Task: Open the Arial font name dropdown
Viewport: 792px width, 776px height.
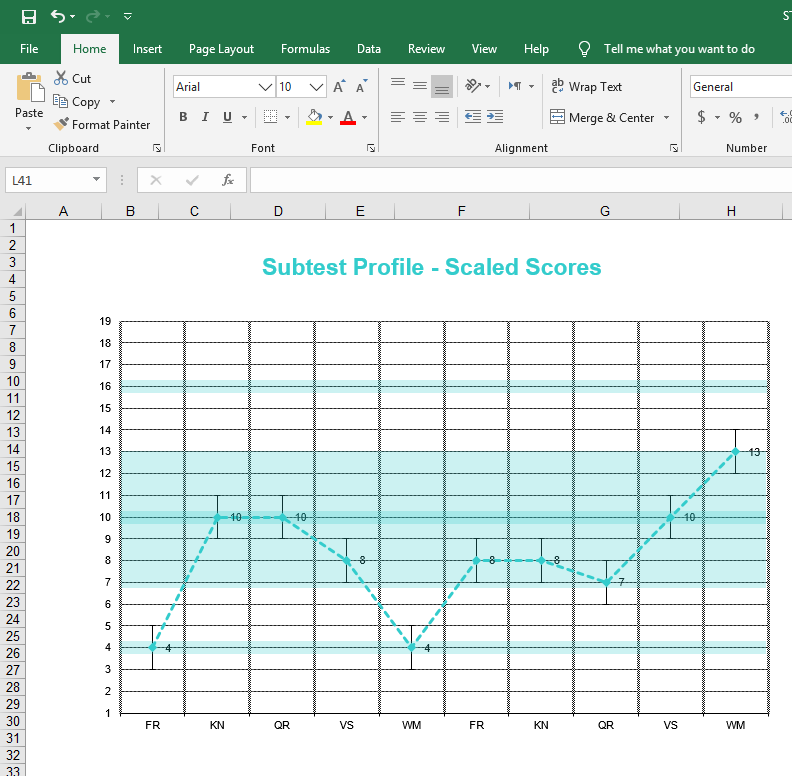Action: point(266,87)
